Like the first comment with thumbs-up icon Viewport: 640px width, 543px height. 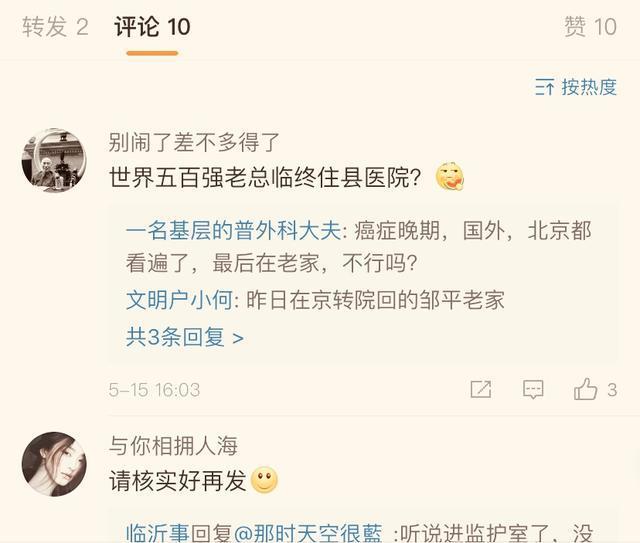tap(585, 389)
